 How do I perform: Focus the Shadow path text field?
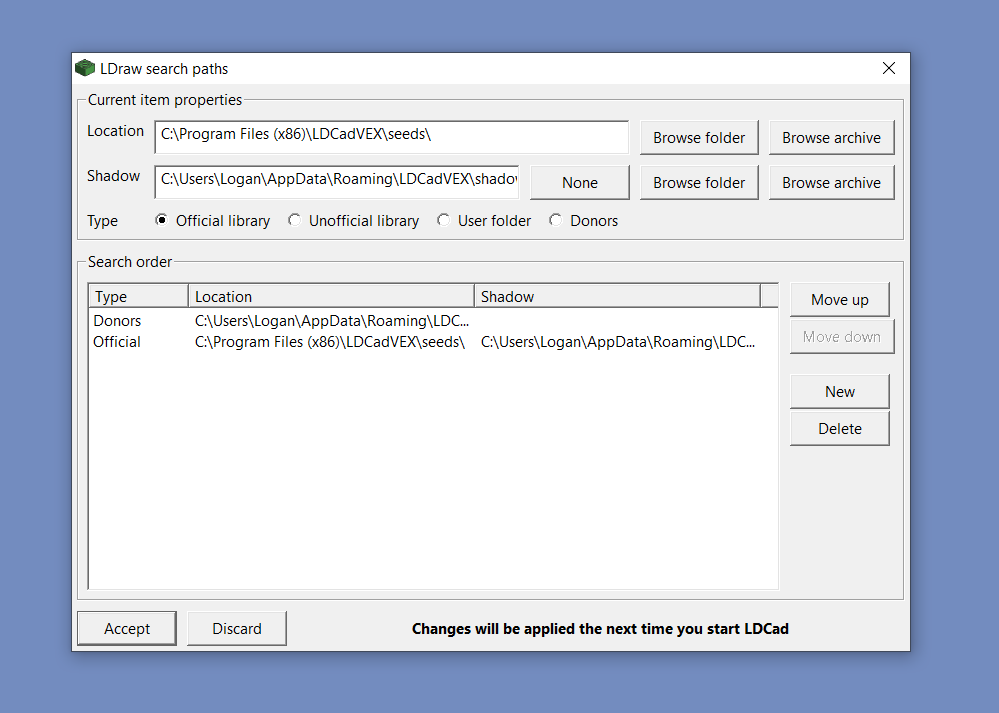[337, 182]
